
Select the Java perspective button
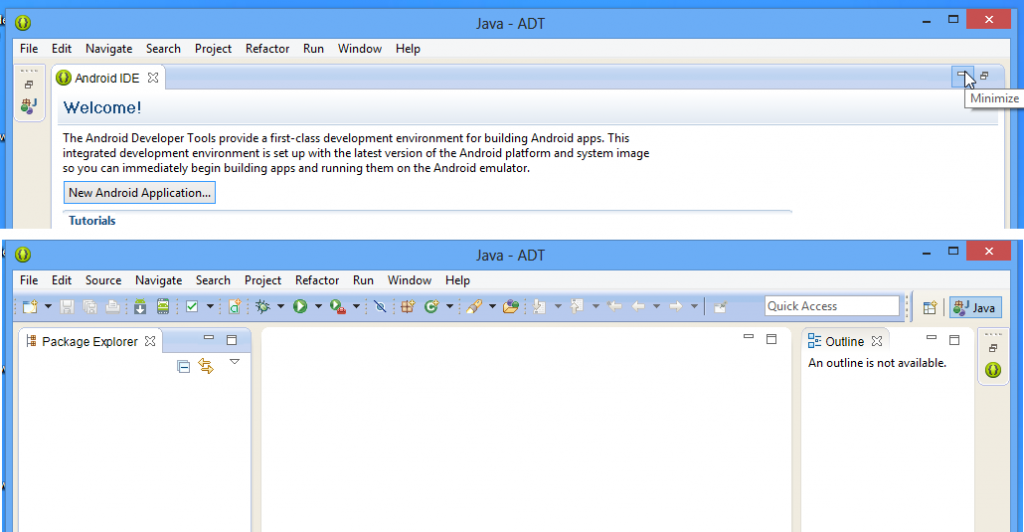(975, 307)
